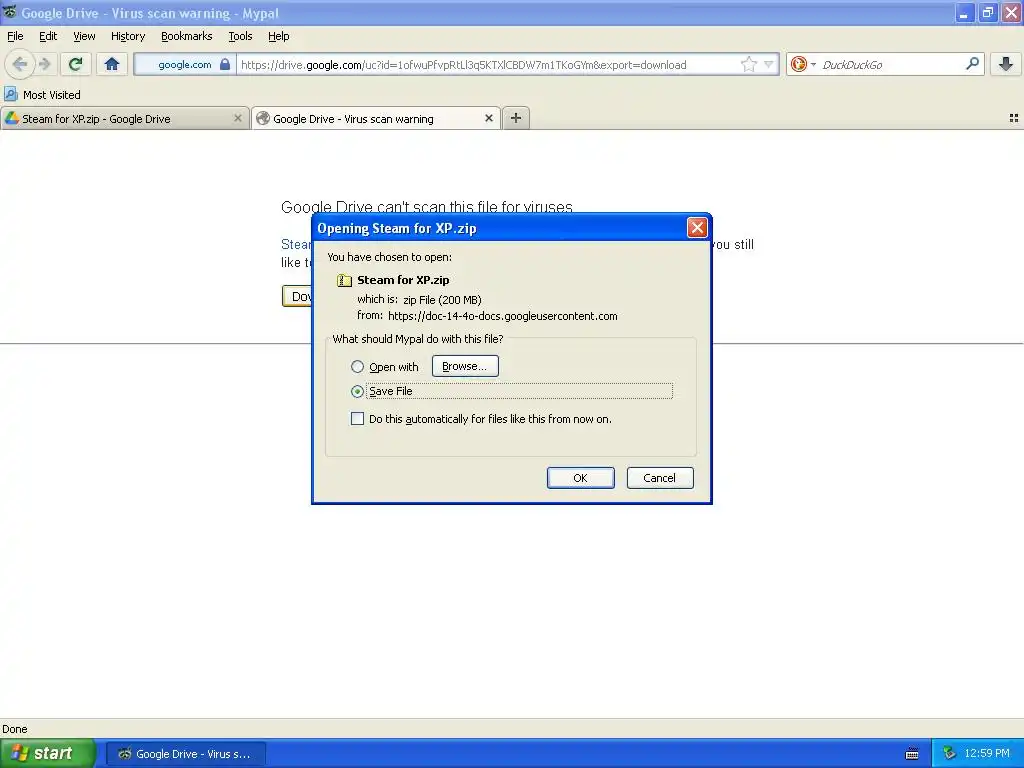Open a new tab with plus button
Viewport: 1024px width, 768px height.
(516, 118)
